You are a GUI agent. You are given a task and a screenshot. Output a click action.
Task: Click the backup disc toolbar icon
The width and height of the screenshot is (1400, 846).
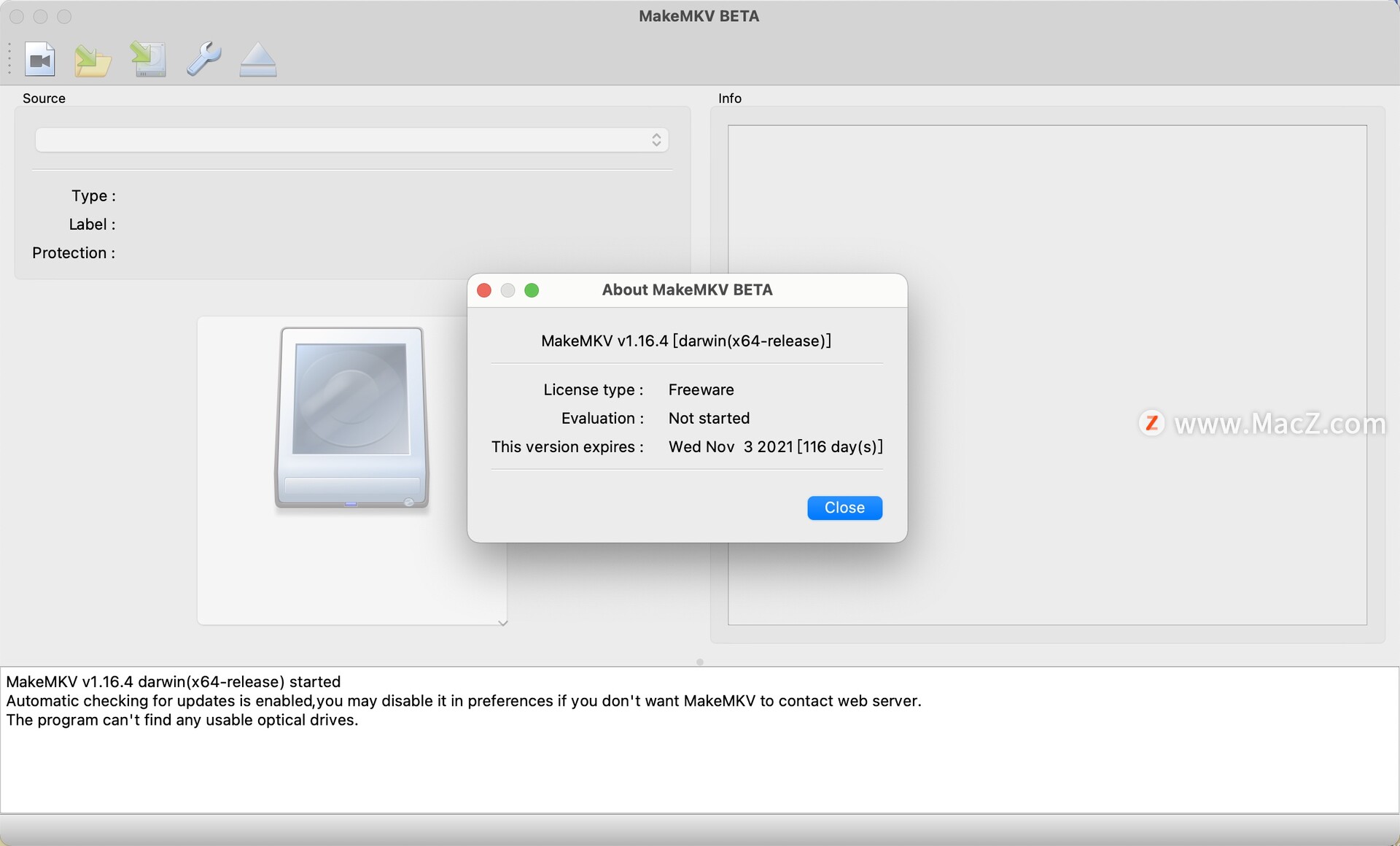point(148,59)
